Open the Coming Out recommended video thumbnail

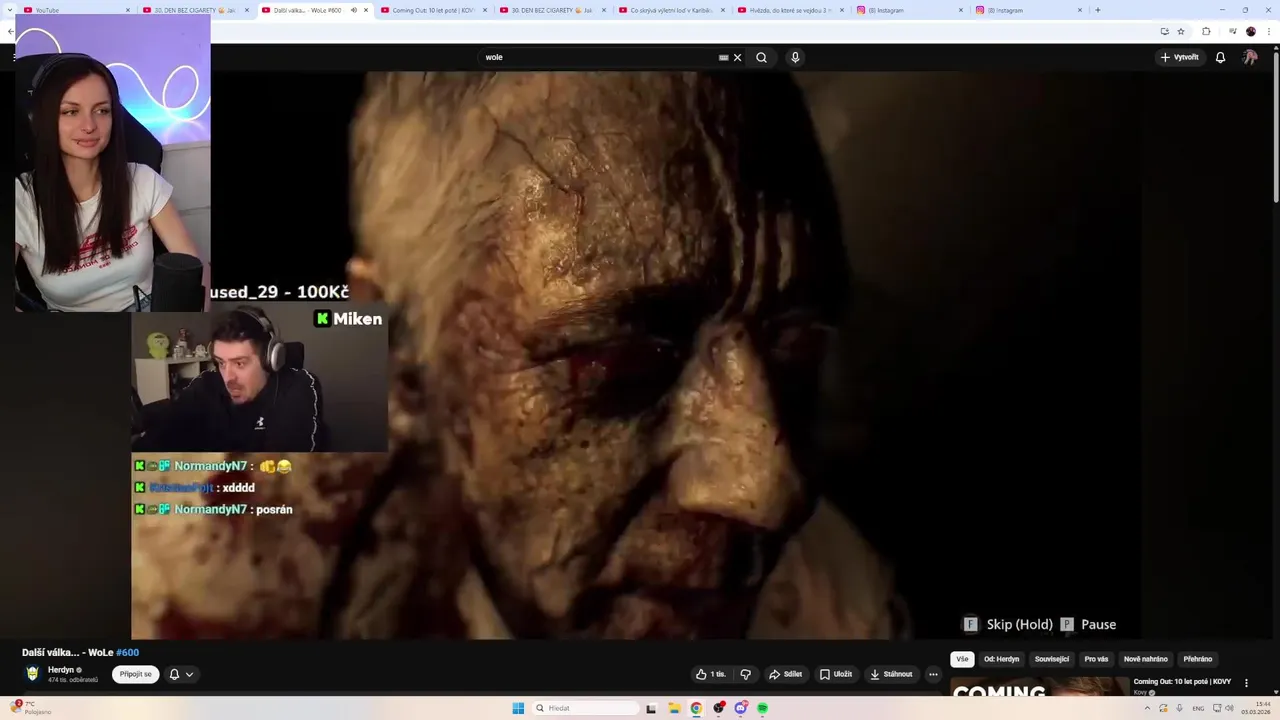tap(1039, 687)
